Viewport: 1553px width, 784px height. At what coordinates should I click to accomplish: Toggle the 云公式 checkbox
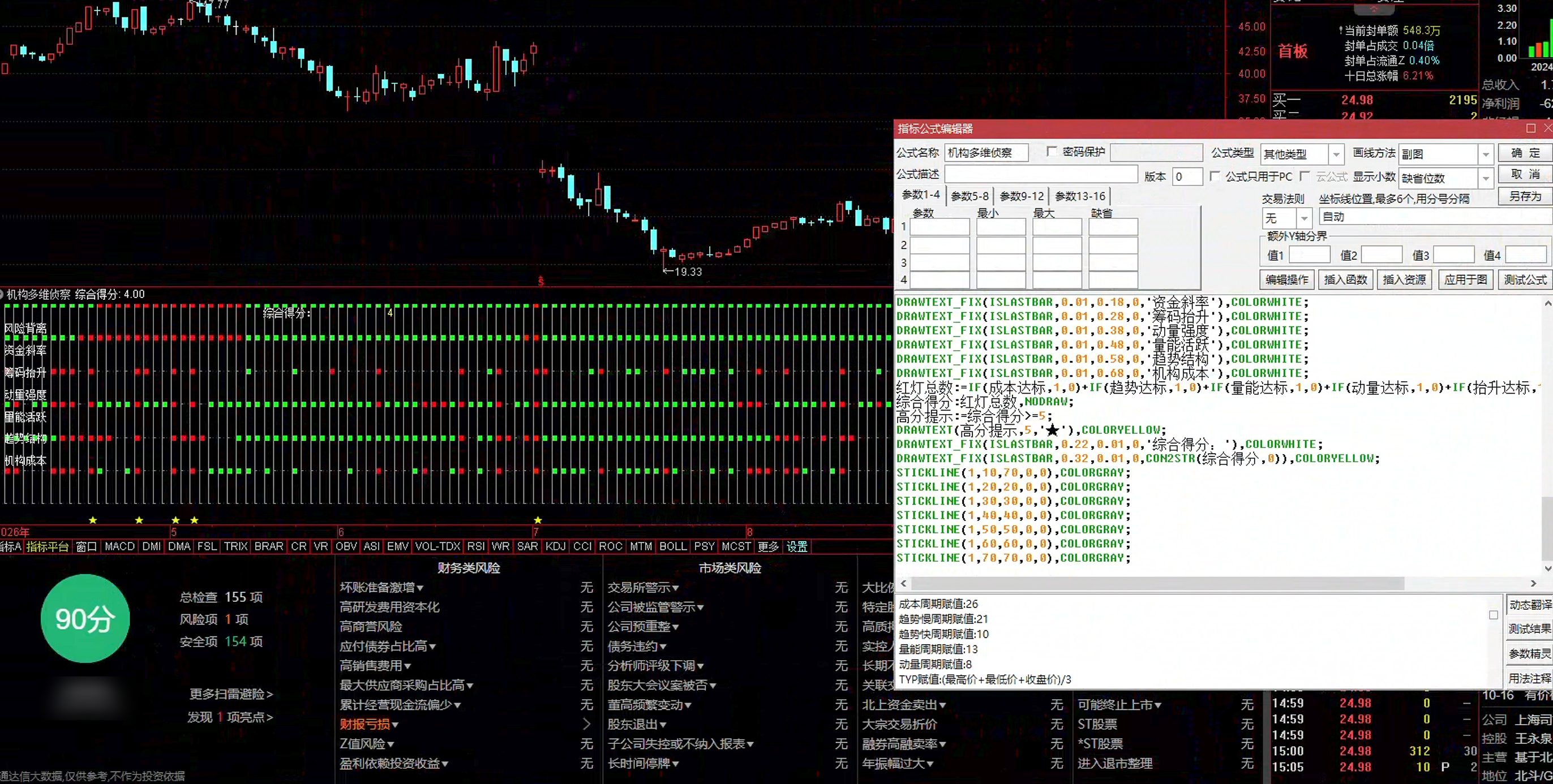tap(1305, 176)
